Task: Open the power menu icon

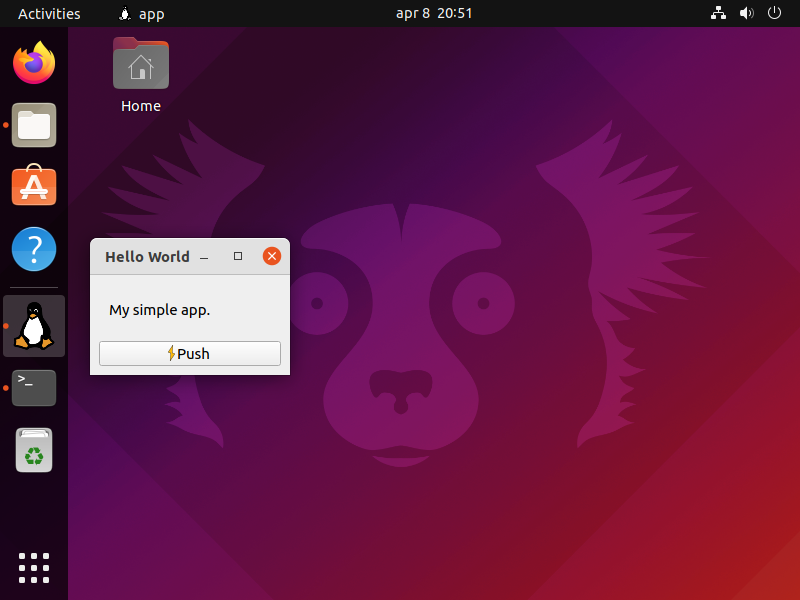Action: 774,13
